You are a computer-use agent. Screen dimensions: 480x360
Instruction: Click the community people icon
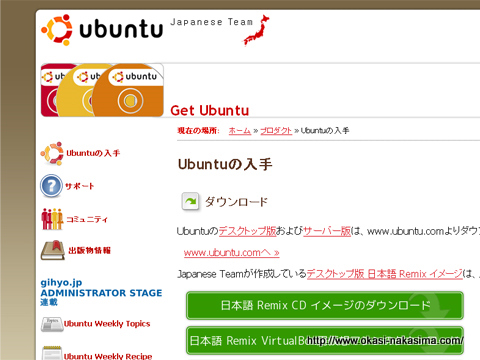point(52,219)
